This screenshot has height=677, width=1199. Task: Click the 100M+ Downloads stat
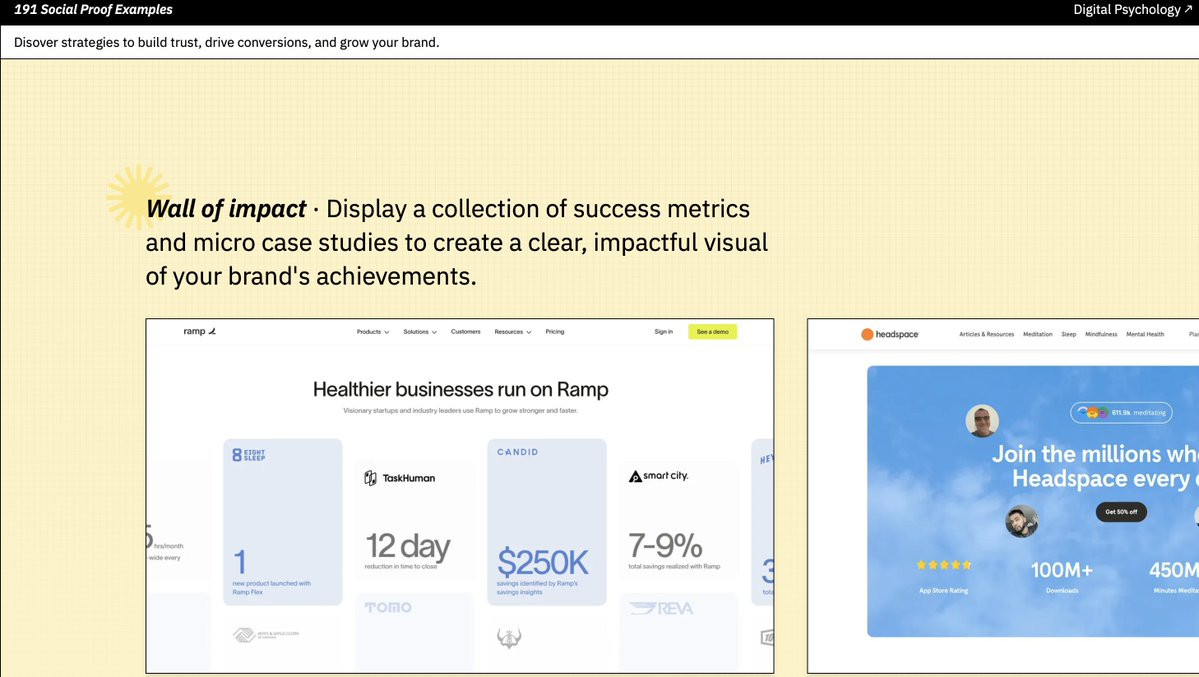1062,575
